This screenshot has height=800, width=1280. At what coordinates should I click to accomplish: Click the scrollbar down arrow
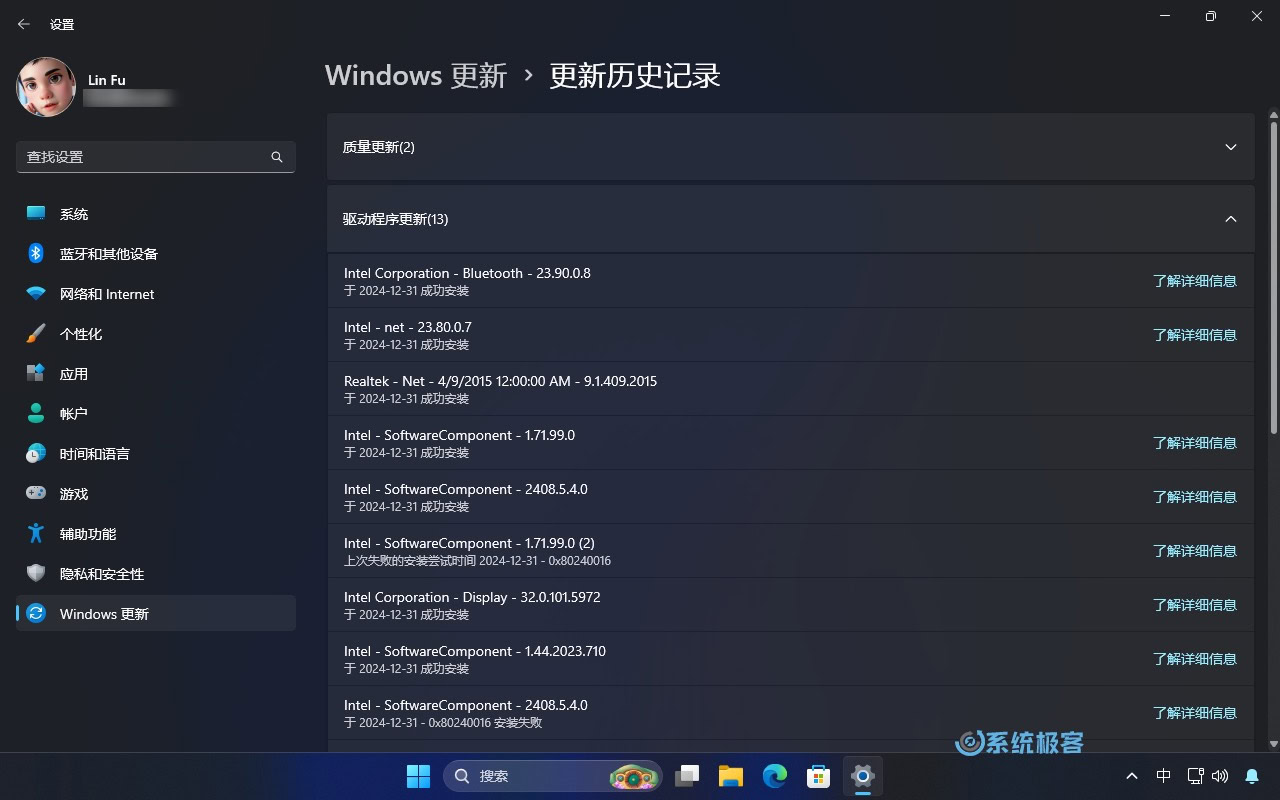pyautogui.click(x=1273, y=743)
